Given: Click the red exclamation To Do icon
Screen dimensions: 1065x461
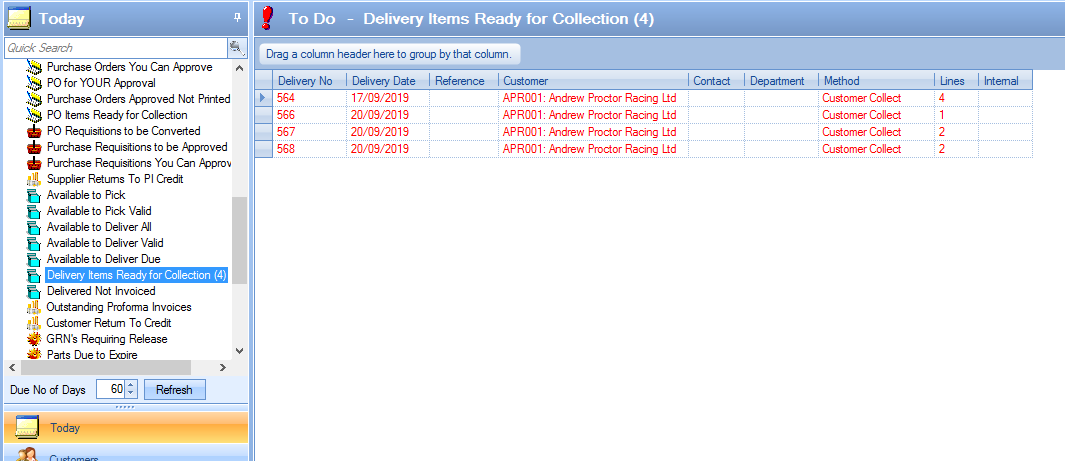Looking at the screenshot, I should [x=267, y=18].
